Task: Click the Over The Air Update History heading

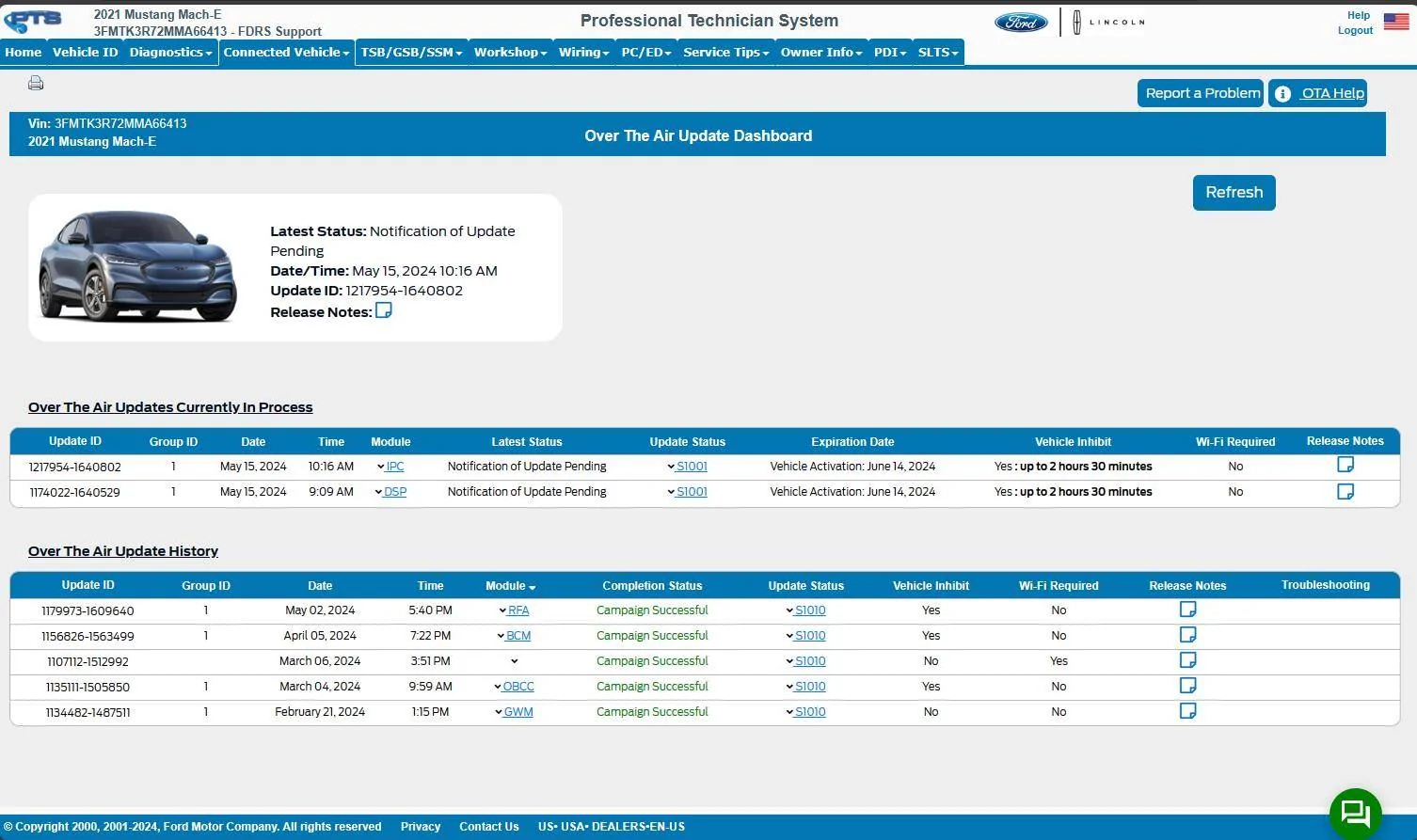Action: coord(123,551)
